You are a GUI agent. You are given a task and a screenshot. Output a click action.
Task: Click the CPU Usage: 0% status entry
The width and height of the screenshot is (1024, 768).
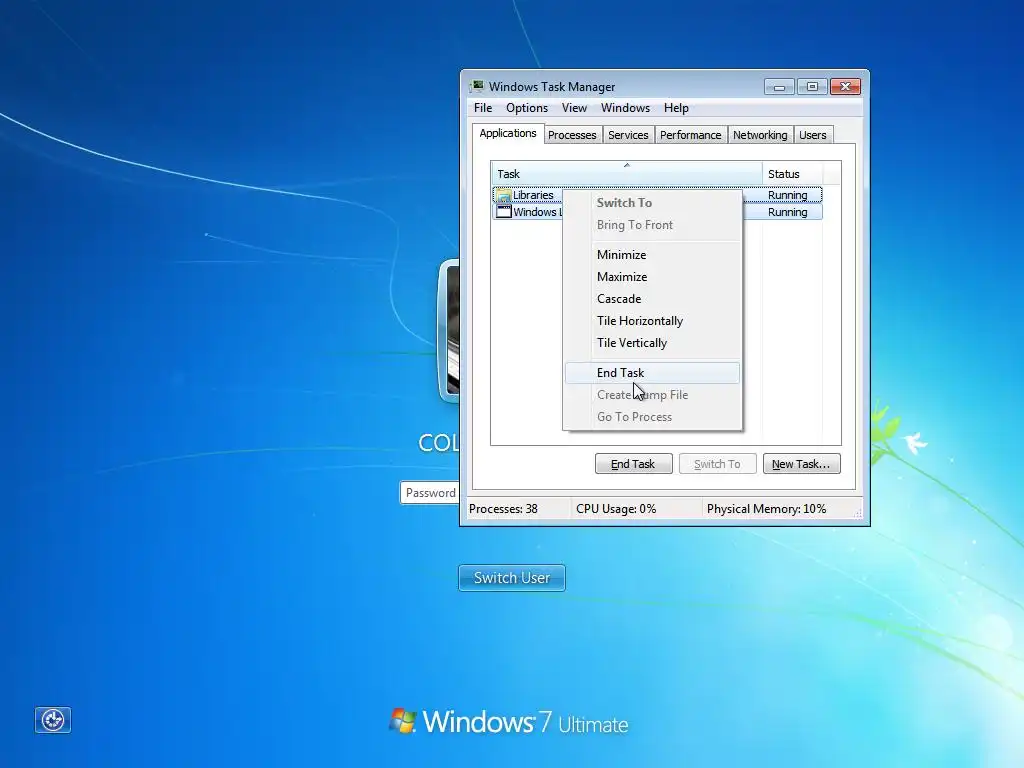click(616, 509)
